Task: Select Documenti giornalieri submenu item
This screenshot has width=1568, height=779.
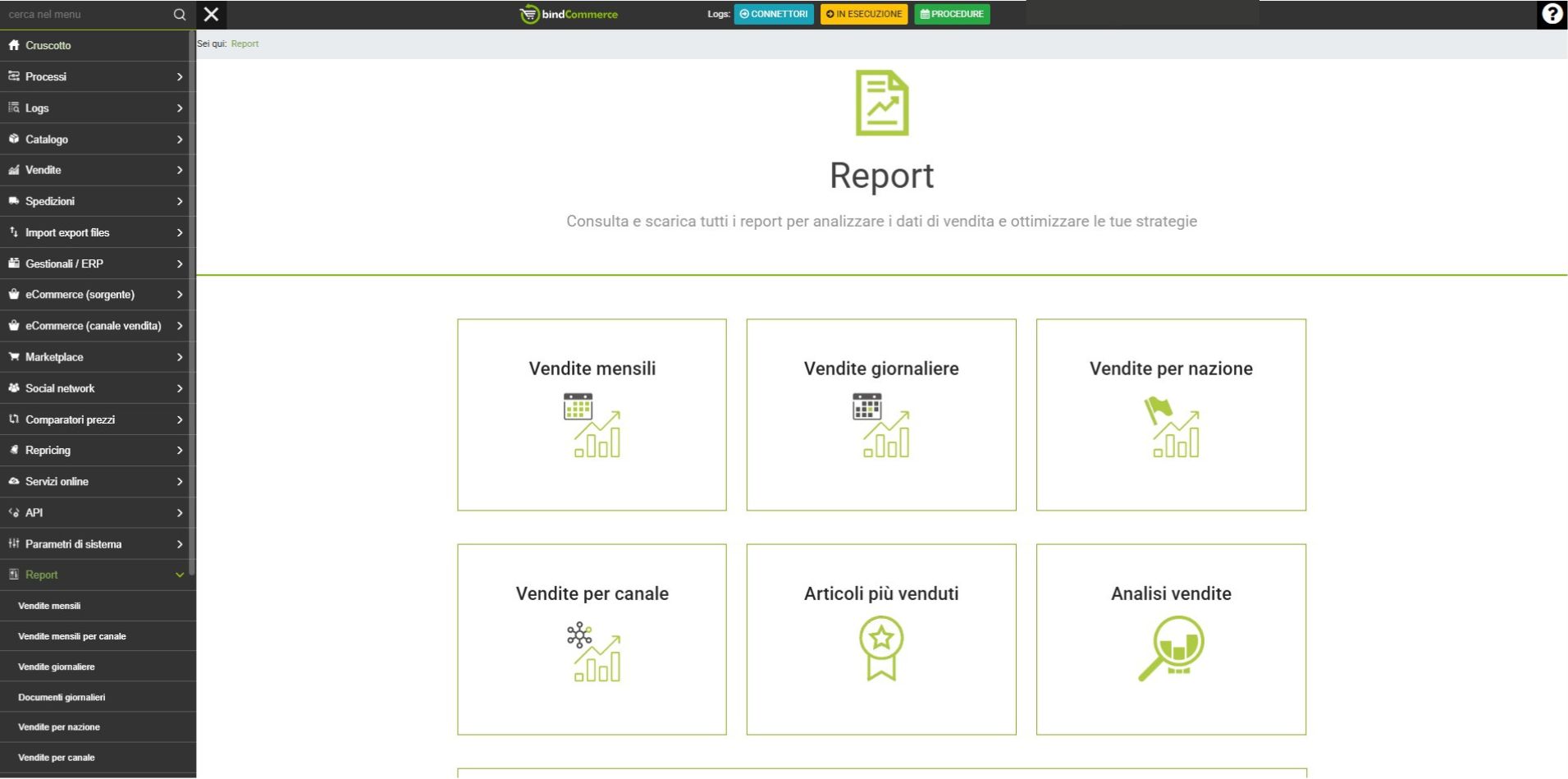Action: 62,697
